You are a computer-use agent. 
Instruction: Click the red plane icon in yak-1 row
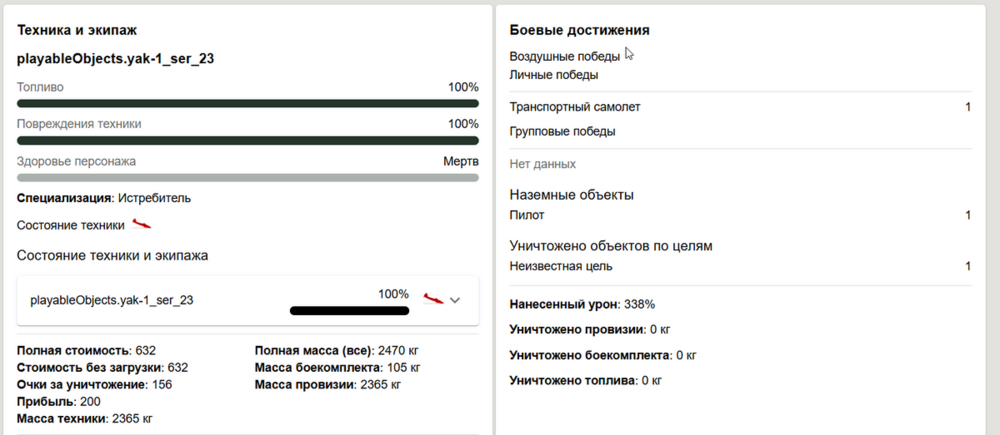point(433,298)
